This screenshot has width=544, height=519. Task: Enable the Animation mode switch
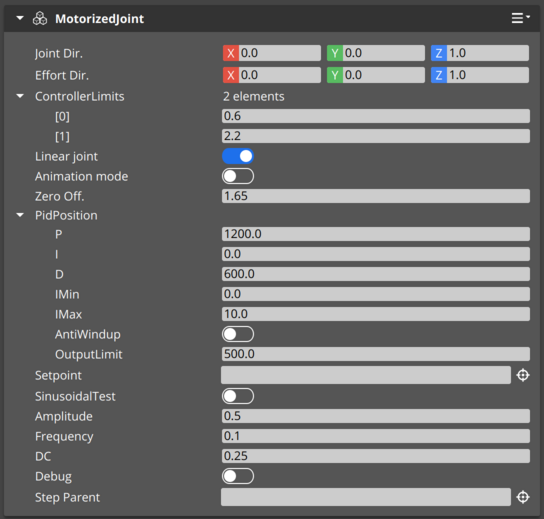pos(238,176)
